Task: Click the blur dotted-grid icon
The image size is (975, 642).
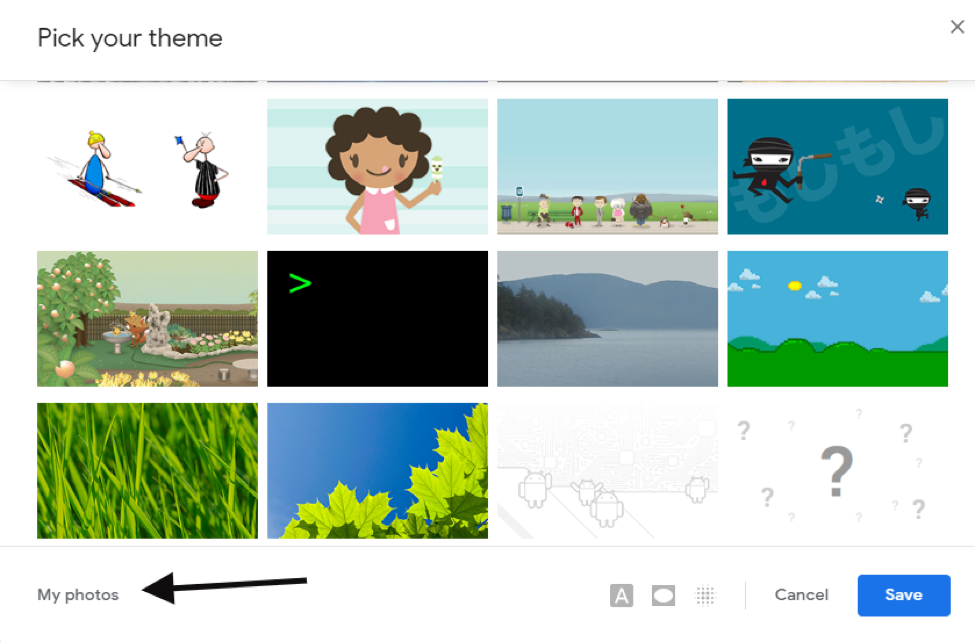Action: pos(705,595)
